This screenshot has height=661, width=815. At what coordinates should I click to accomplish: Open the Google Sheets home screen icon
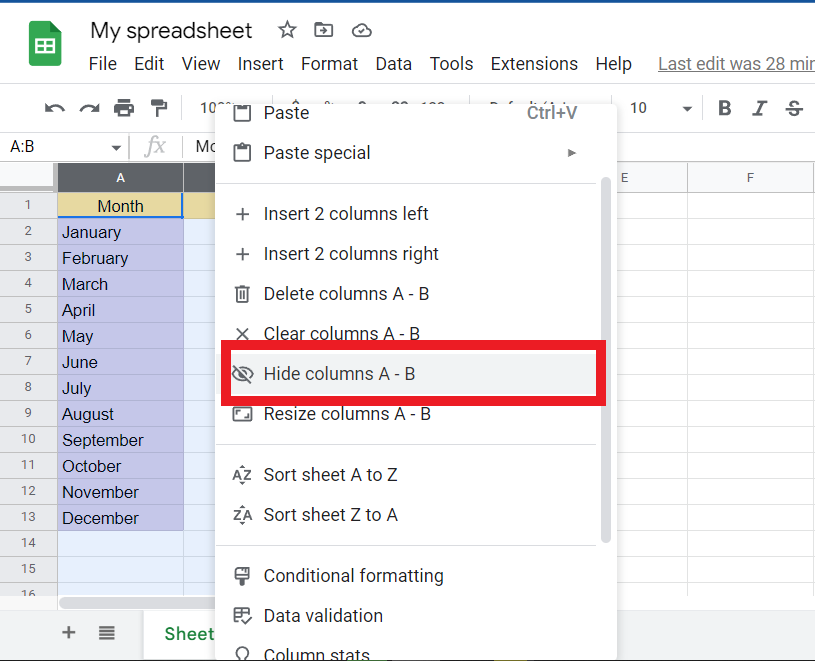(44, 43)
